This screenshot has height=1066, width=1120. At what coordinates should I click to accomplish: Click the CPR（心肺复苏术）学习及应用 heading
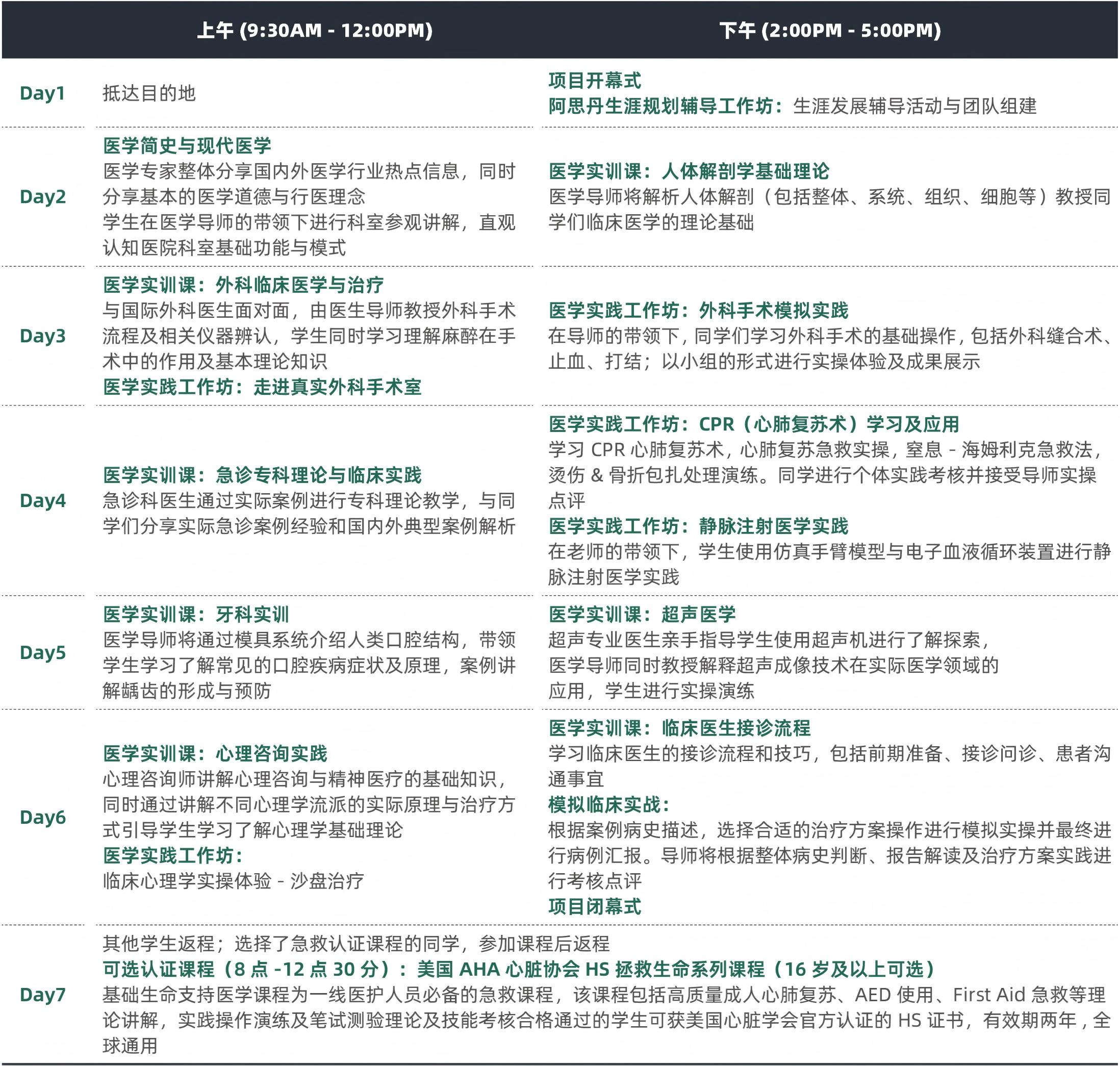[x=828, y=424]
